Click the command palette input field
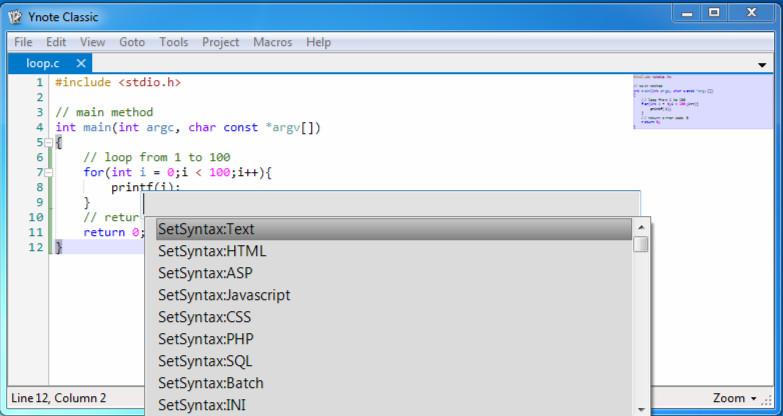Viewport: 783px width, 416px height. click(391, 204)
